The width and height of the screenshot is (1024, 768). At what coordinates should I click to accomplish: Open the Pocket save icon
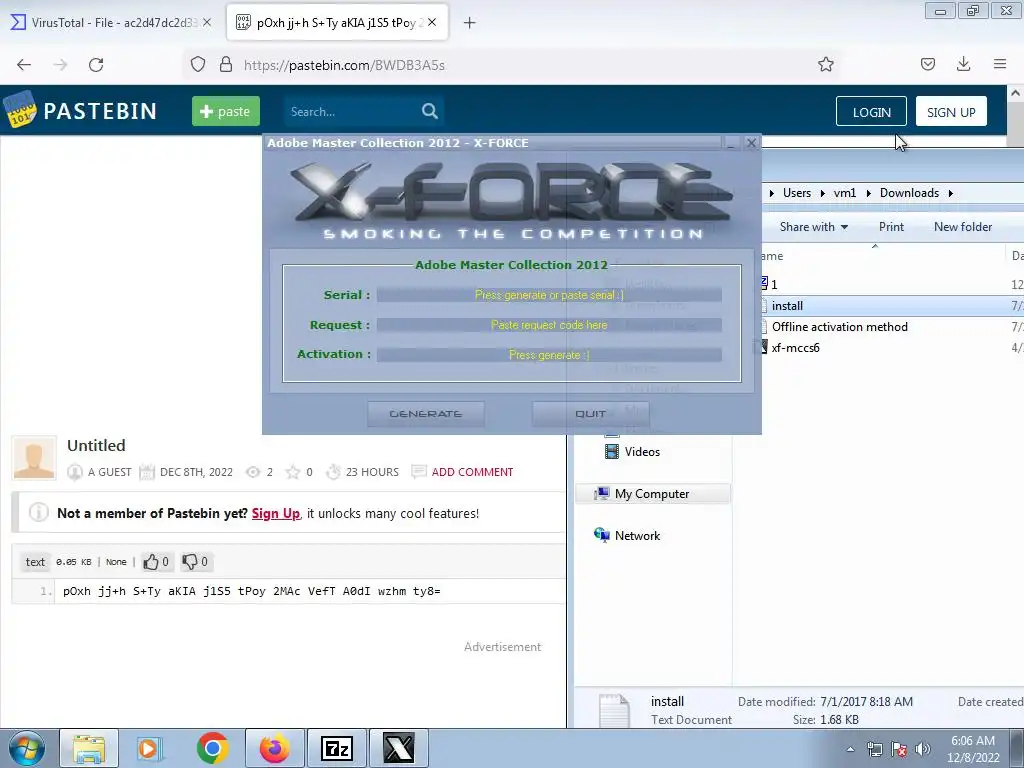coord(927,64)
